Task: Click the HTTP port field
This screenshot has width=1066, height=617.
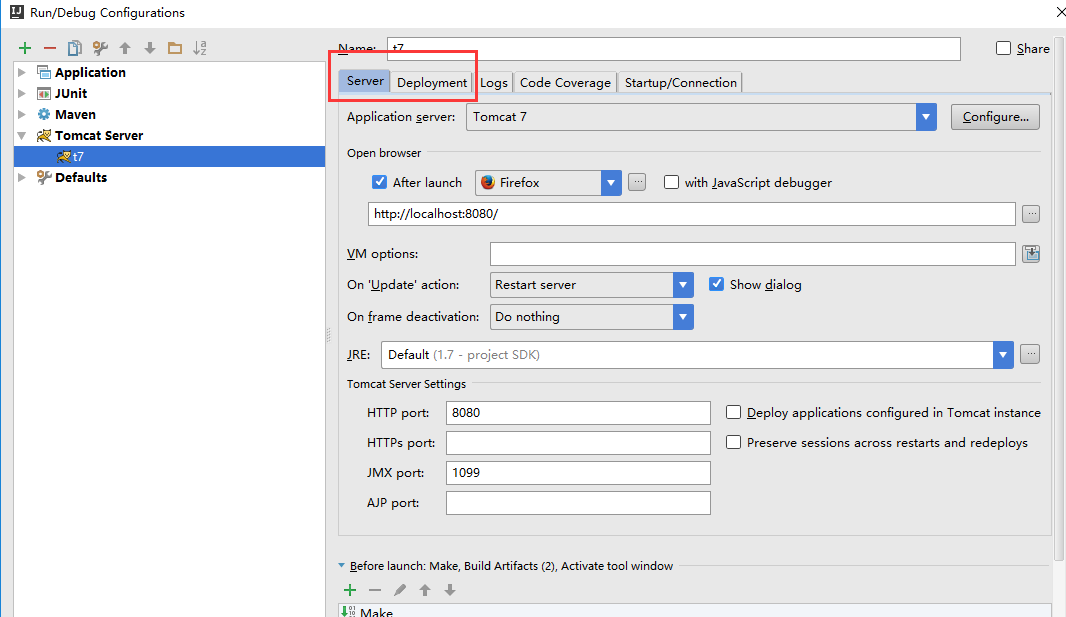Action: coord(579,412)
